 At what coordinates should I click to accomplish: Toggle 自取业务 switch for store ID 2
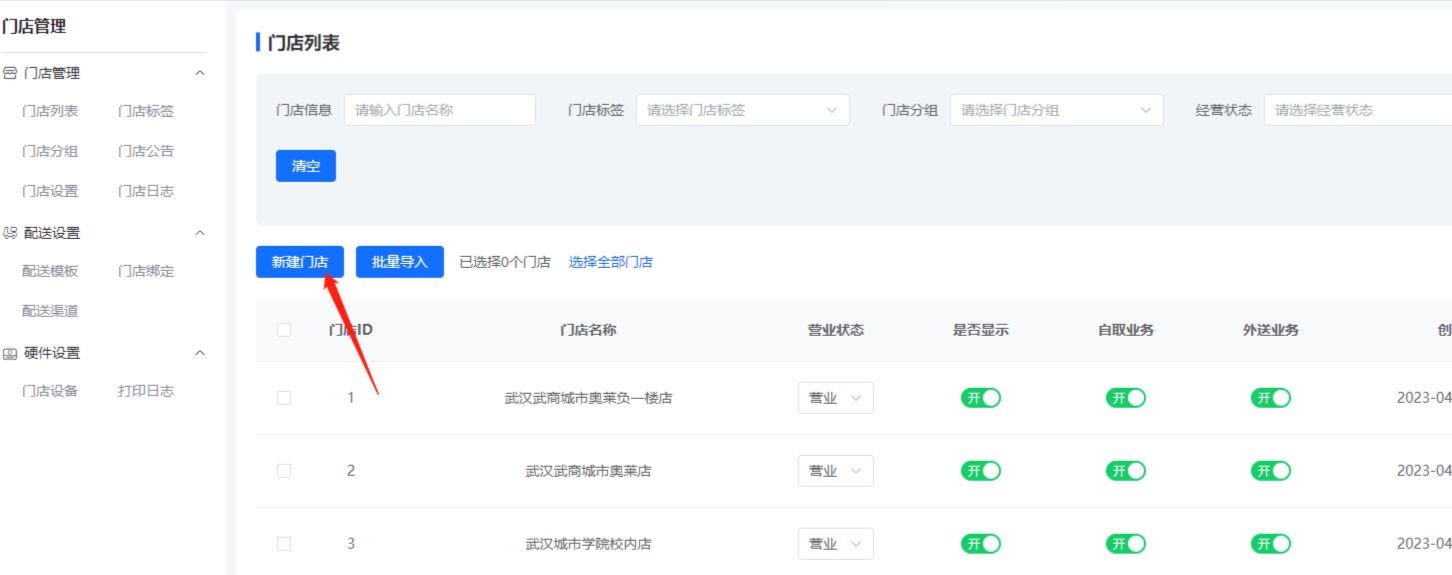[1126, 471]
